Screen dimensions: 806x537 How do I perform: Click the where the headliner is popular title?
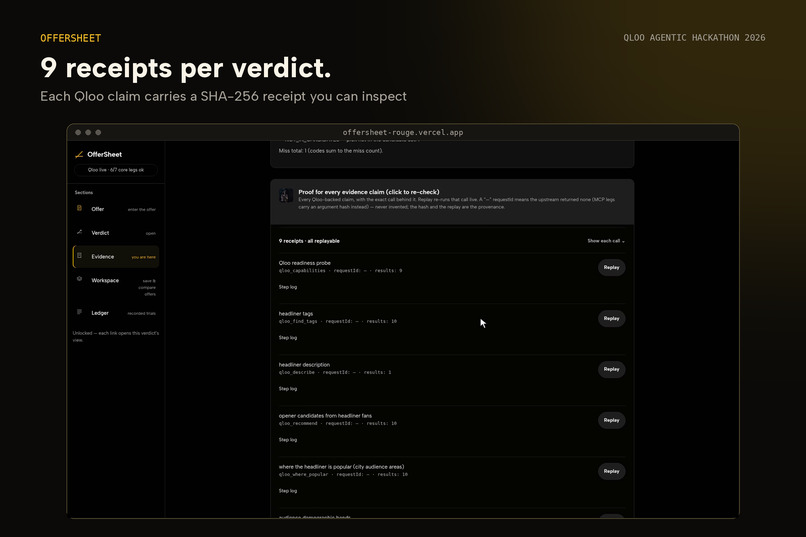[341, 467]
